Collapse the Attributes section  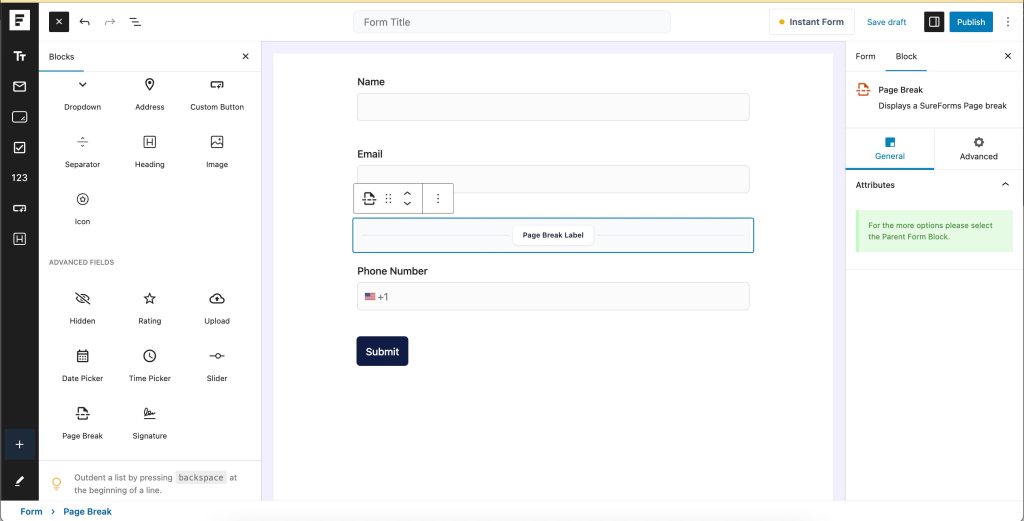(1005, 185)
